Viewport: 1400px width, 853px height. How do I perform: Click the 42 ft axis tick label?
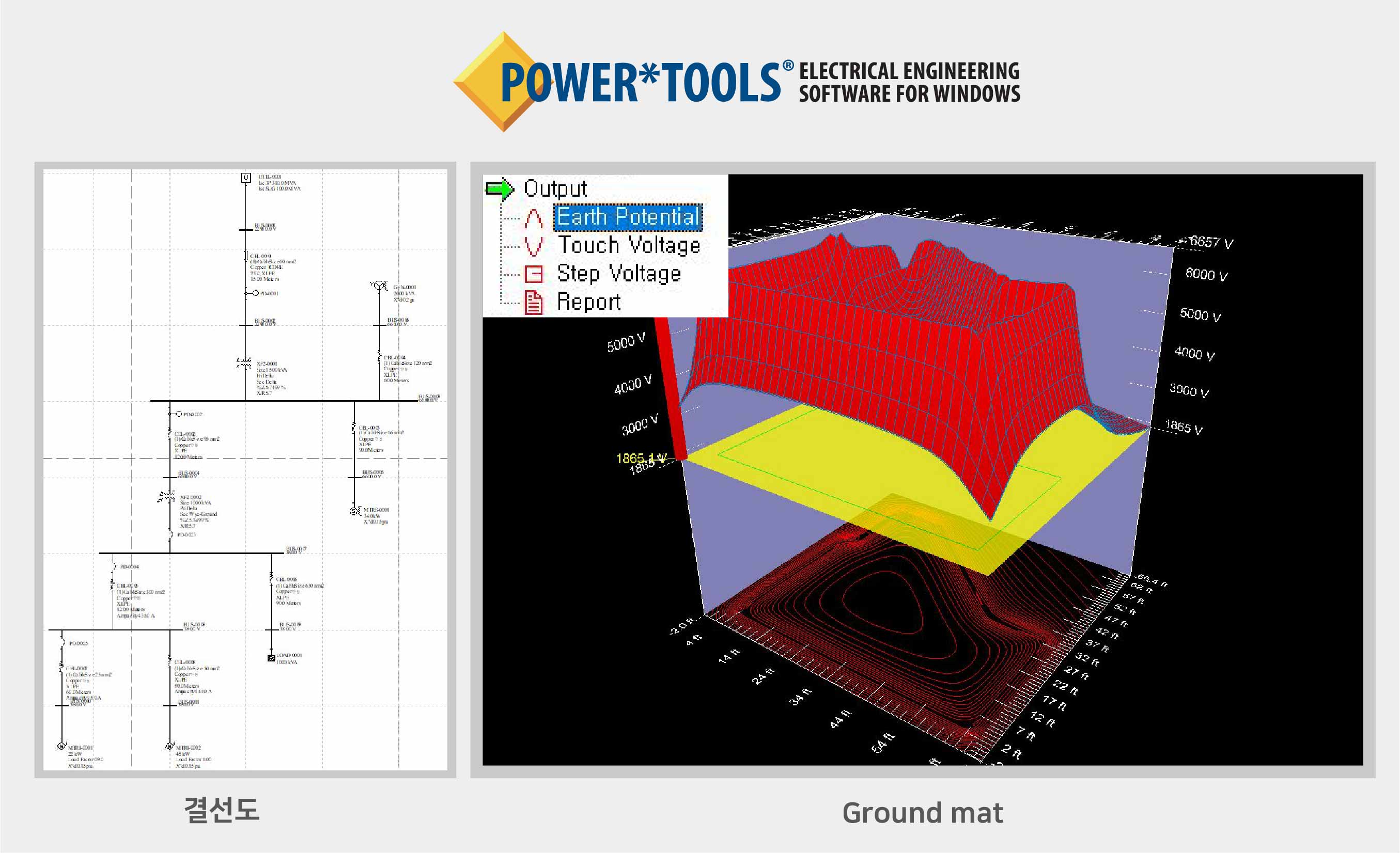(1106, 633)
